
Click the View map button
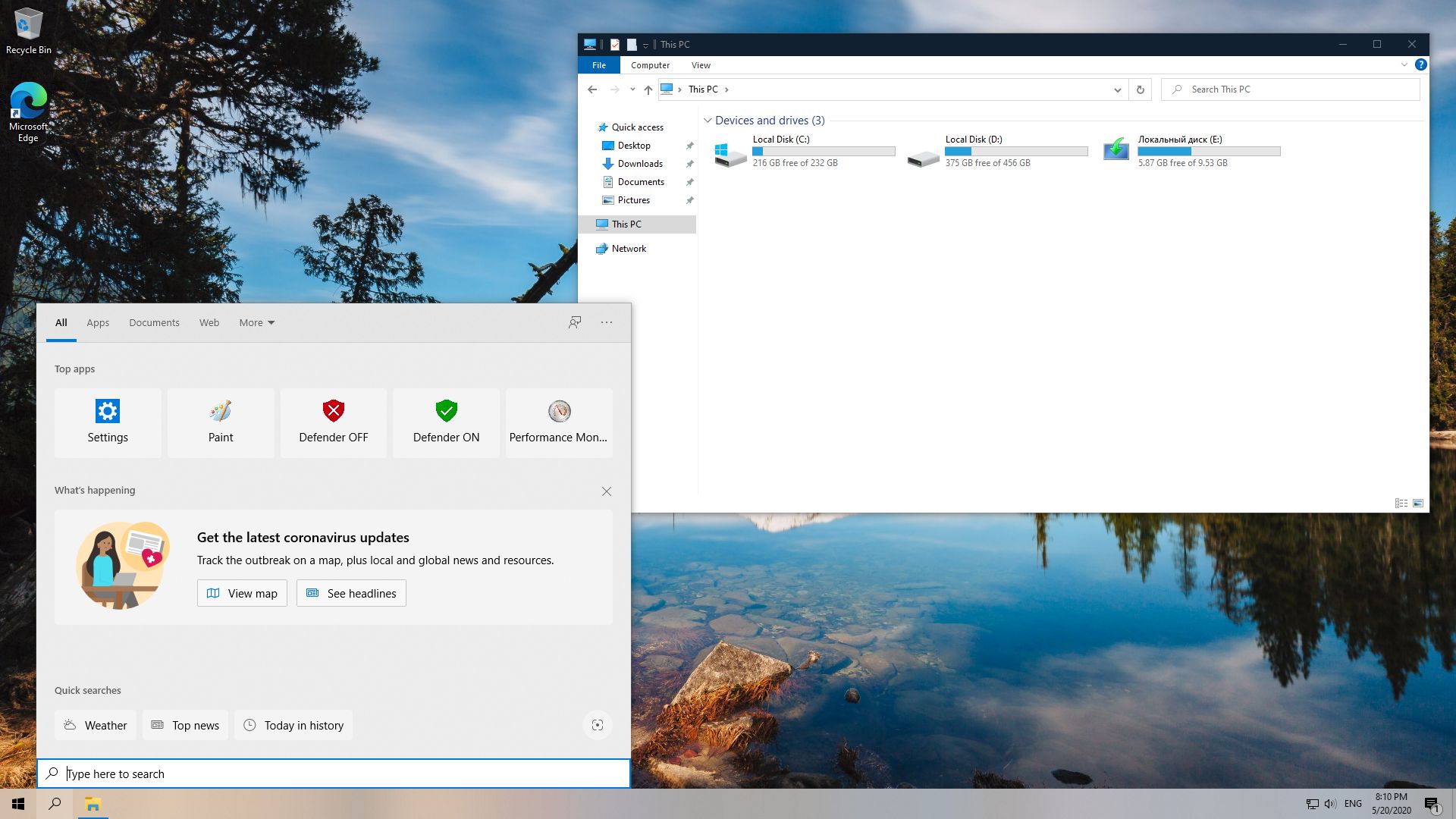click(242, 593)
